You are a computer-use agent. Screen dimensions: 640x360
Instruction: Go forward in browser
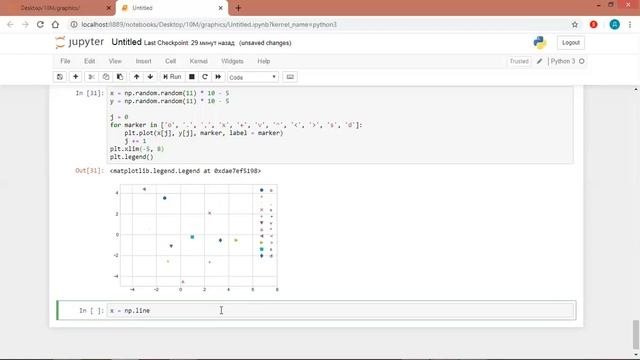coord(25,24)
